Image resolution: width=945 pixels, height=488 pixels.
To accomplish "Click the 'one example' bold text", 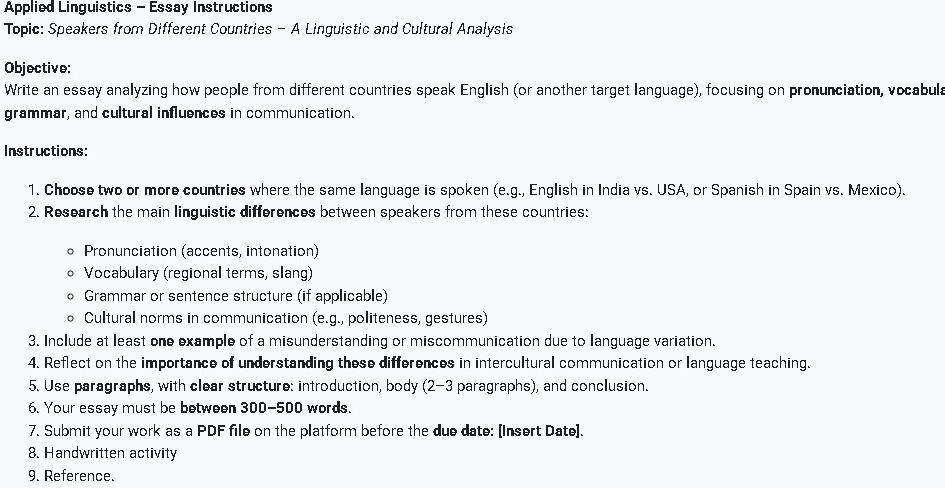I will click(x=193, y=342).
